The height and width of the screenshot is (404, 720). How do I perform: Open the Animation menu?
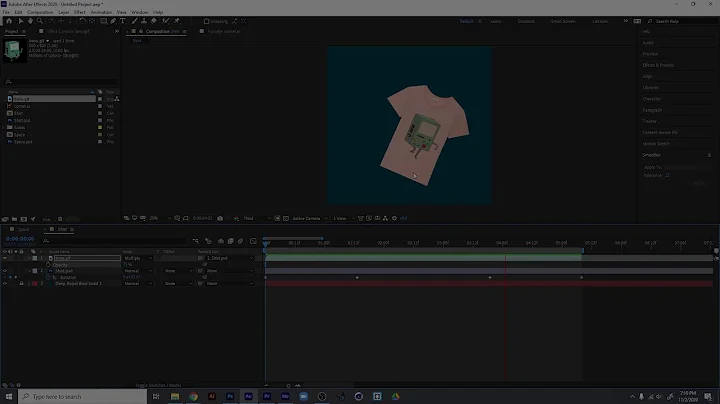coord(101,12)
